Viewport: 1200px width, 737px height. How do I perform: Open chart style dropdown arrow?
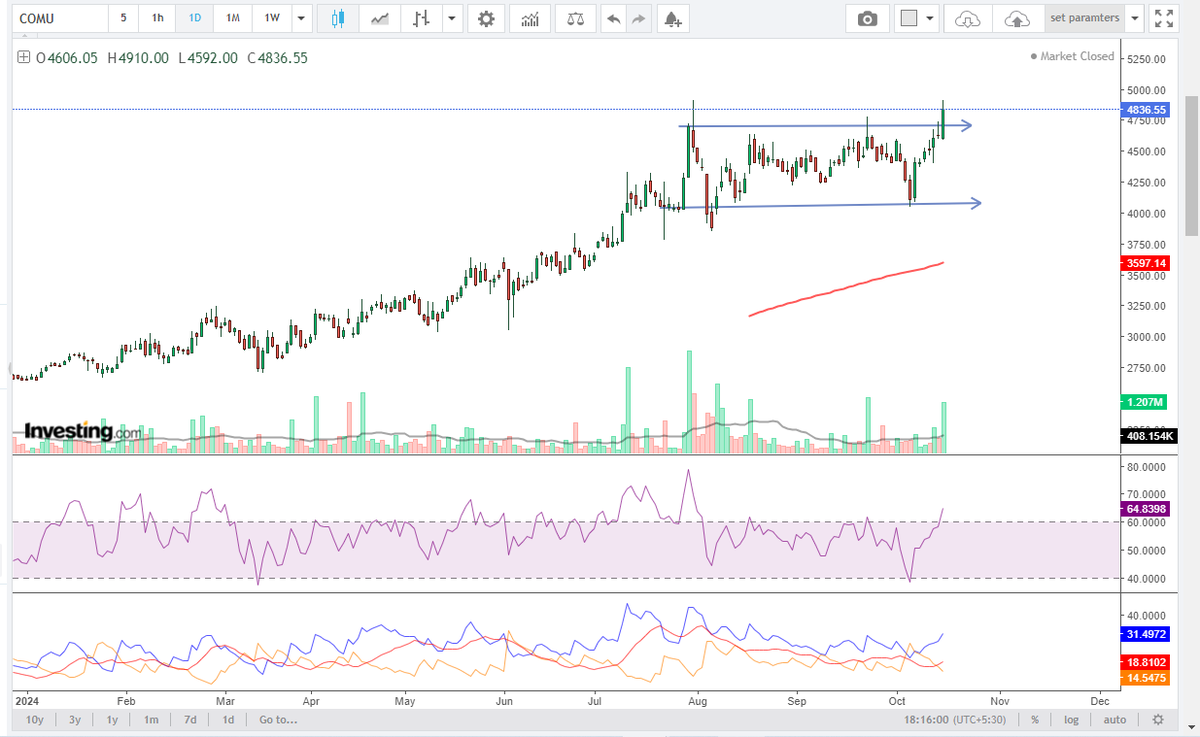coord(452,18)
